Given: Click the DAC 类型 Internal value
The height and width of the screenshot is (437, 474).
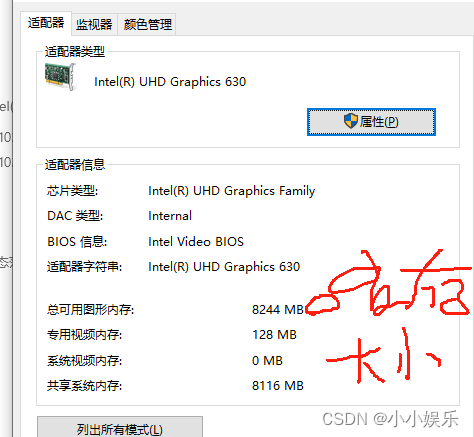Looking at the screenshot, I should pos(170,216).
